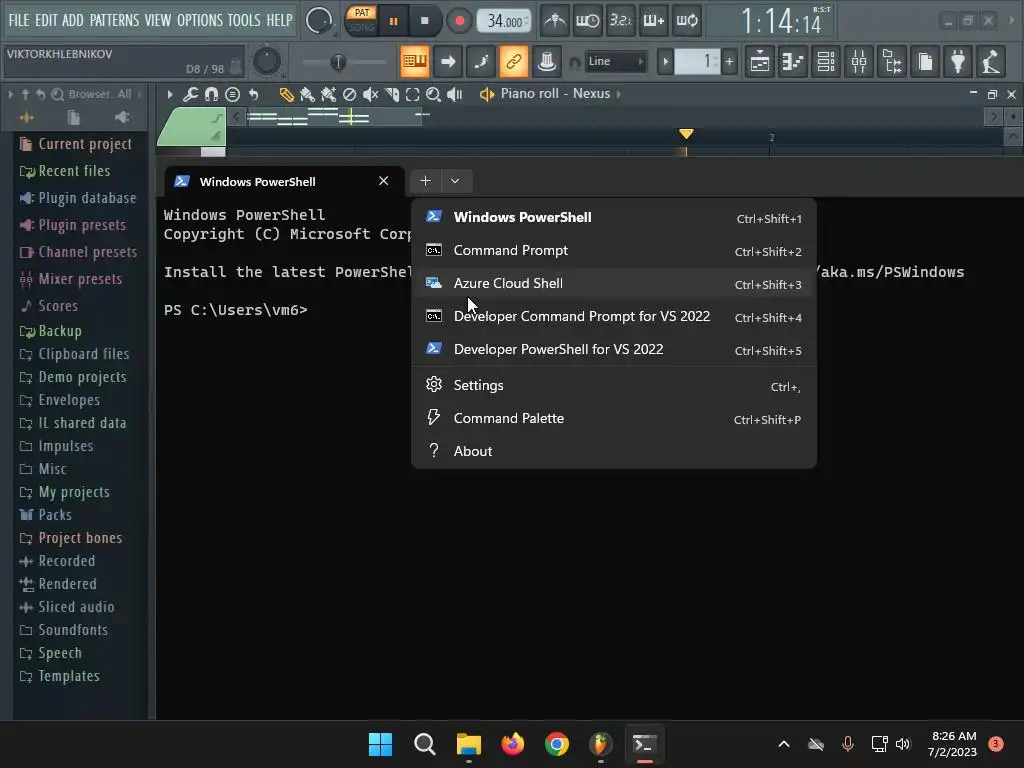
Task: Click the wait for input icon
Action: tap(587, 21)
